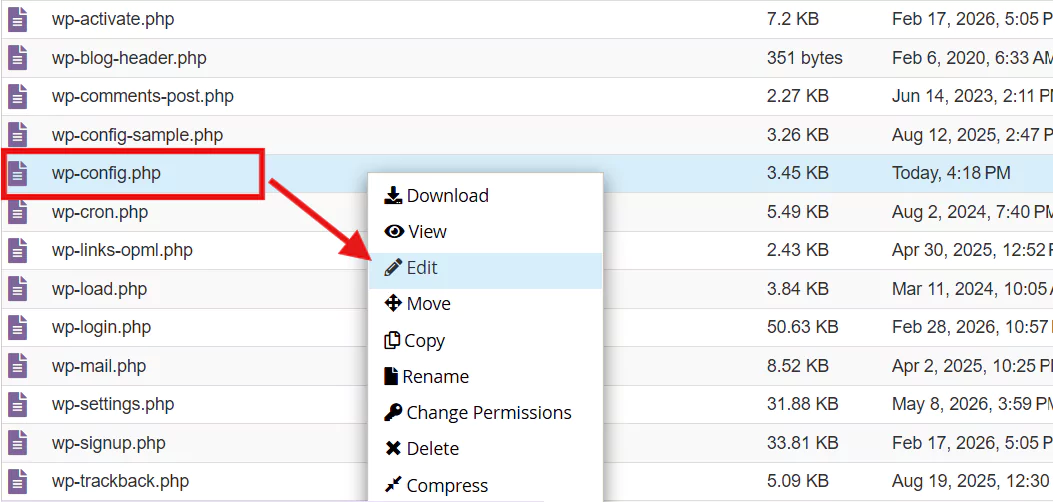Screen dimensions: 1053x502
Task: Click the 33.81 KB size cell
Action: (x=803, y=444)
